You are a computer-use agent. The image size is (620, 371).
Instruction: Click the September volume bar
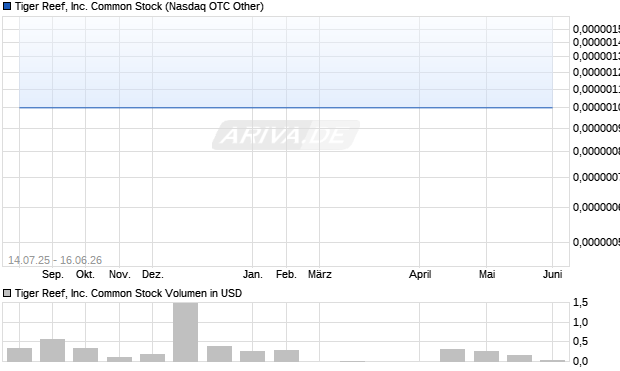53,350
